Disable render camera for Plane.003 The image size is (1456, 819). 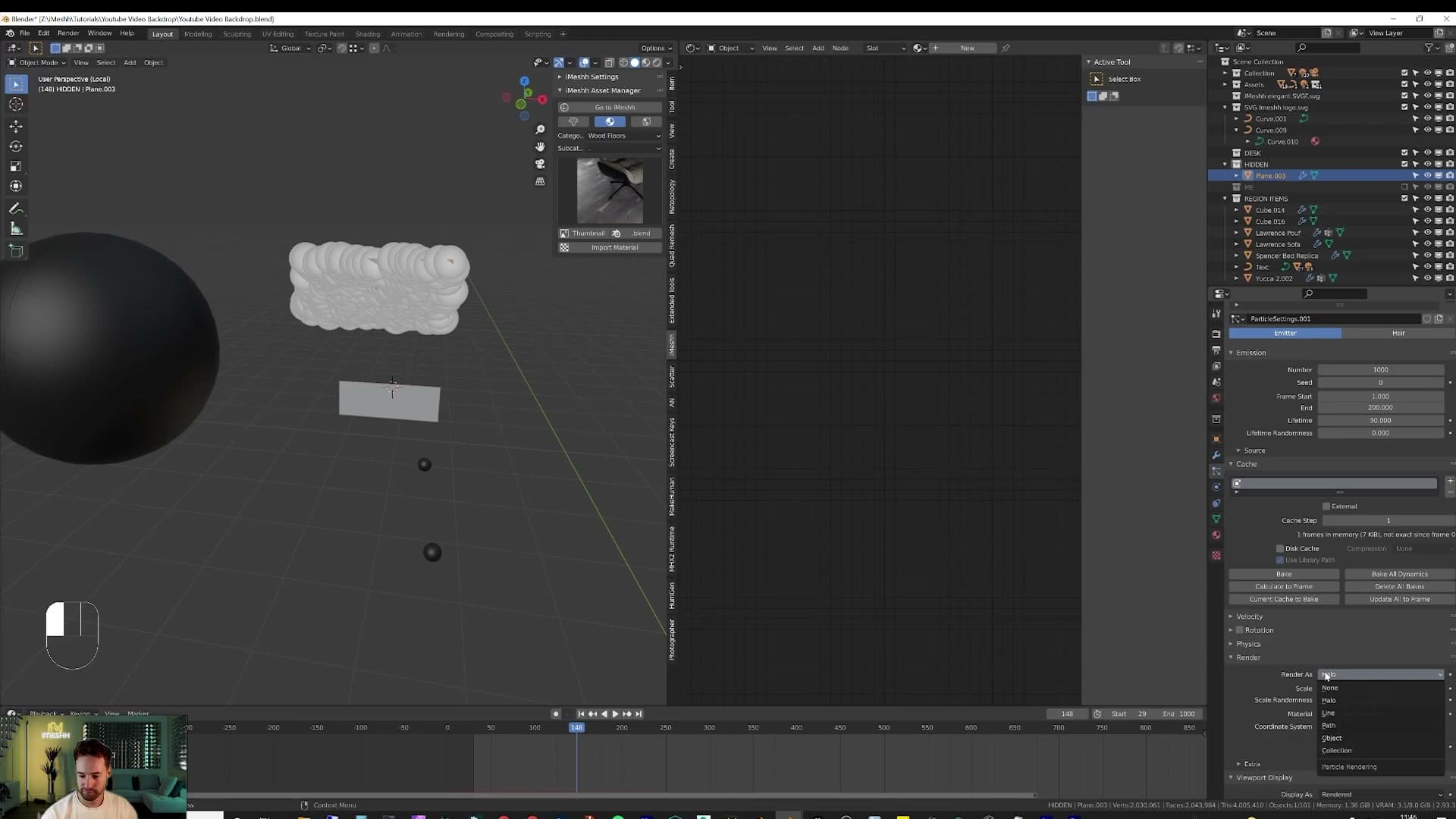pos(1449,176)
